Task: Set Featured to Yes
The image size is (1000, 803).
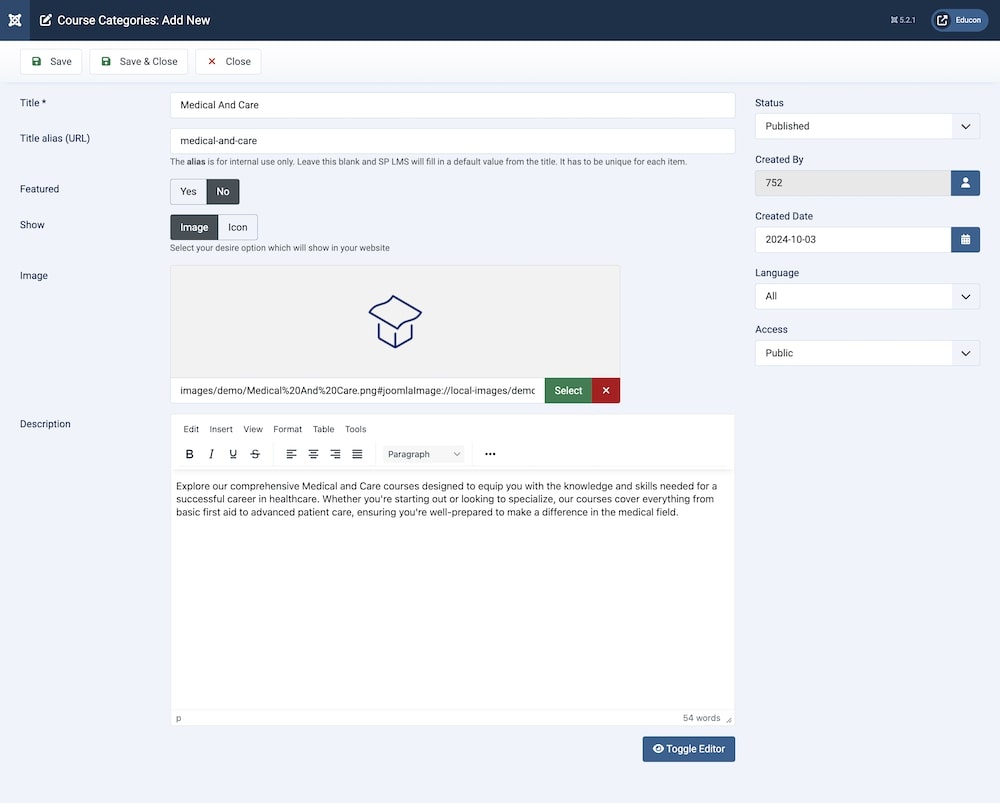Action: (x=188, y=192)
